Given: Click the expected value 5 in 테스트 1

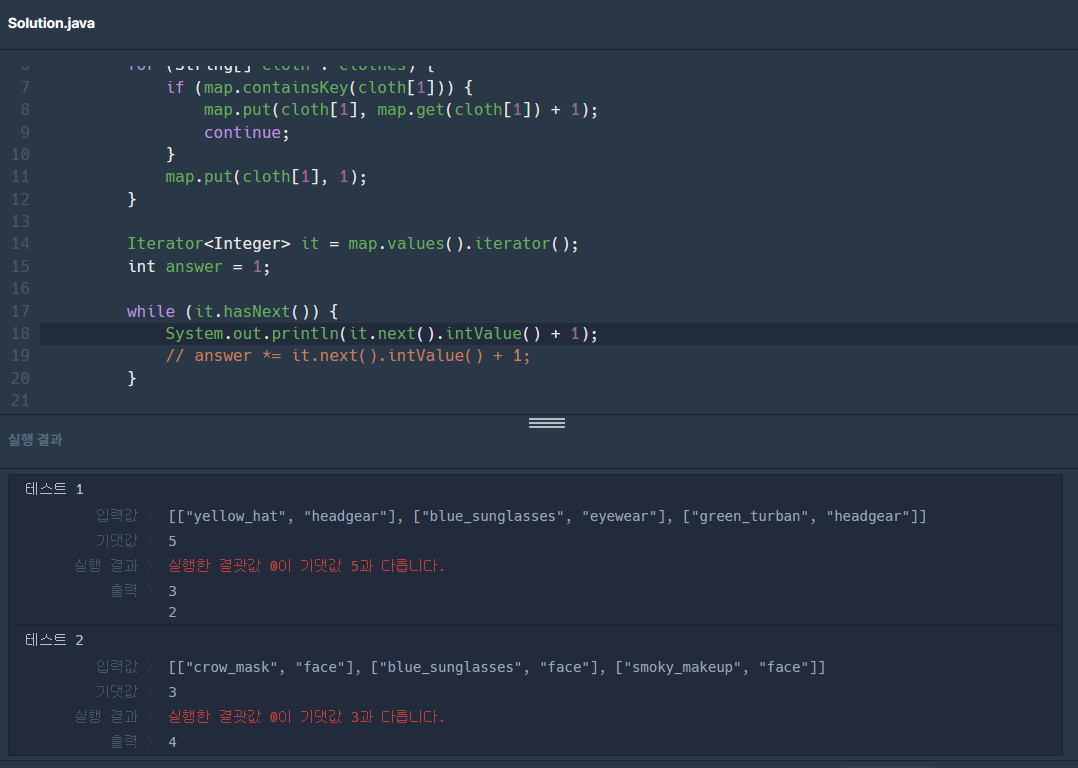Looking at the screenshot, I should tap(173, 541).
